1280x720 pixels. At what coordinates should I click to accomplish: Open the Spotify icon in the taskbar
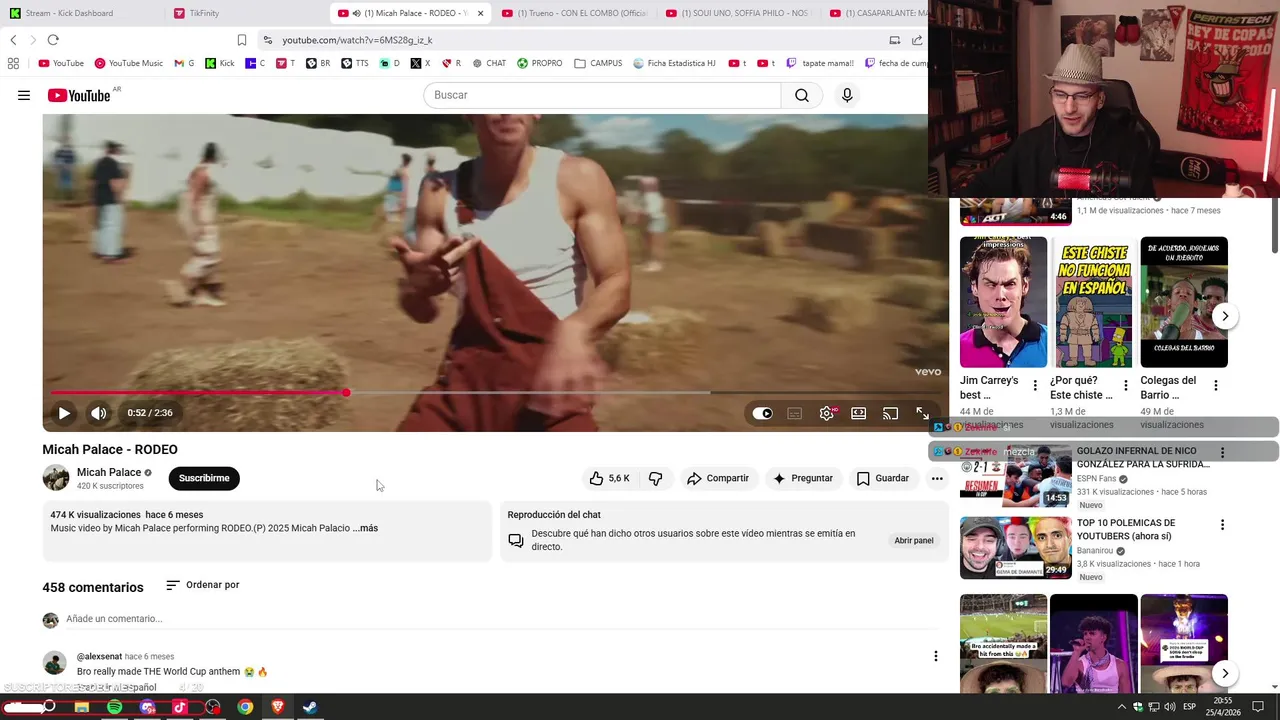(x=115, y=707)
